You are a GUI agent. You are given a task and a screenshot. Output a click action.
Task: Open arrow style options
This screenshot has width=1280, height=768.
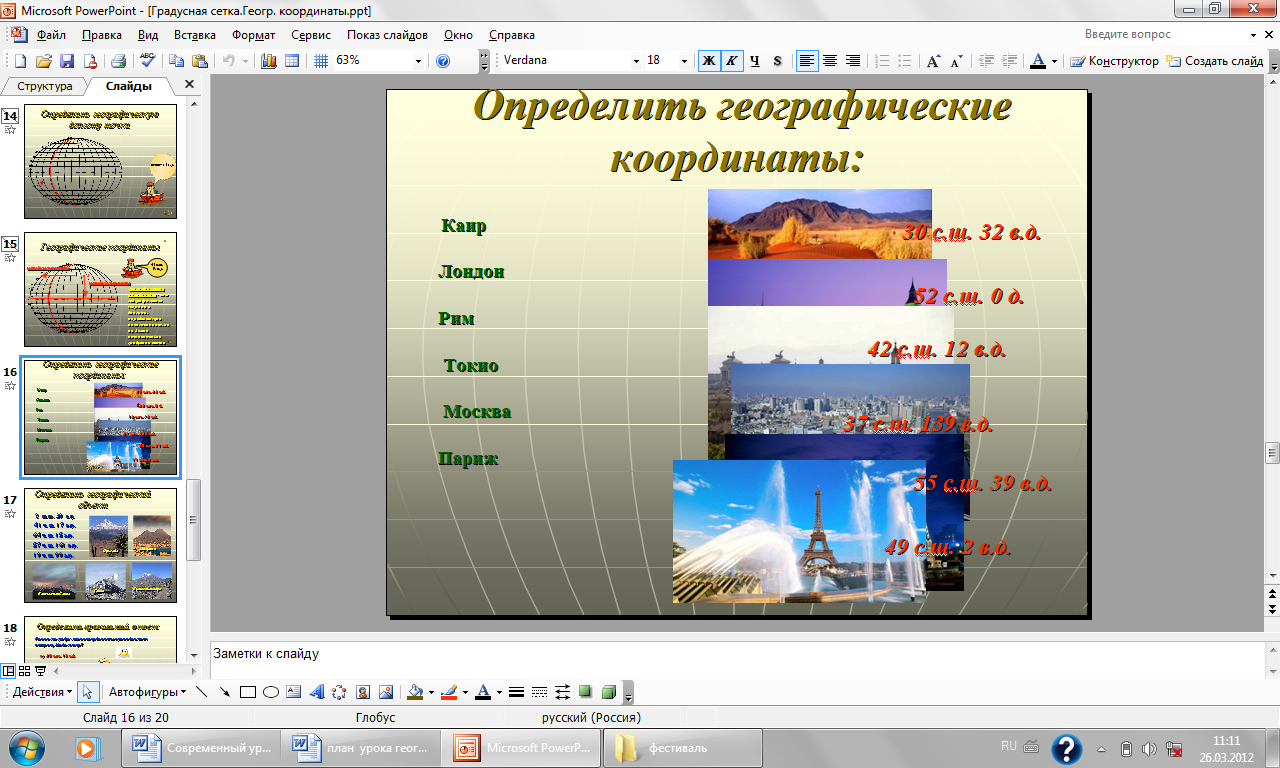click(x=562, y=692)
